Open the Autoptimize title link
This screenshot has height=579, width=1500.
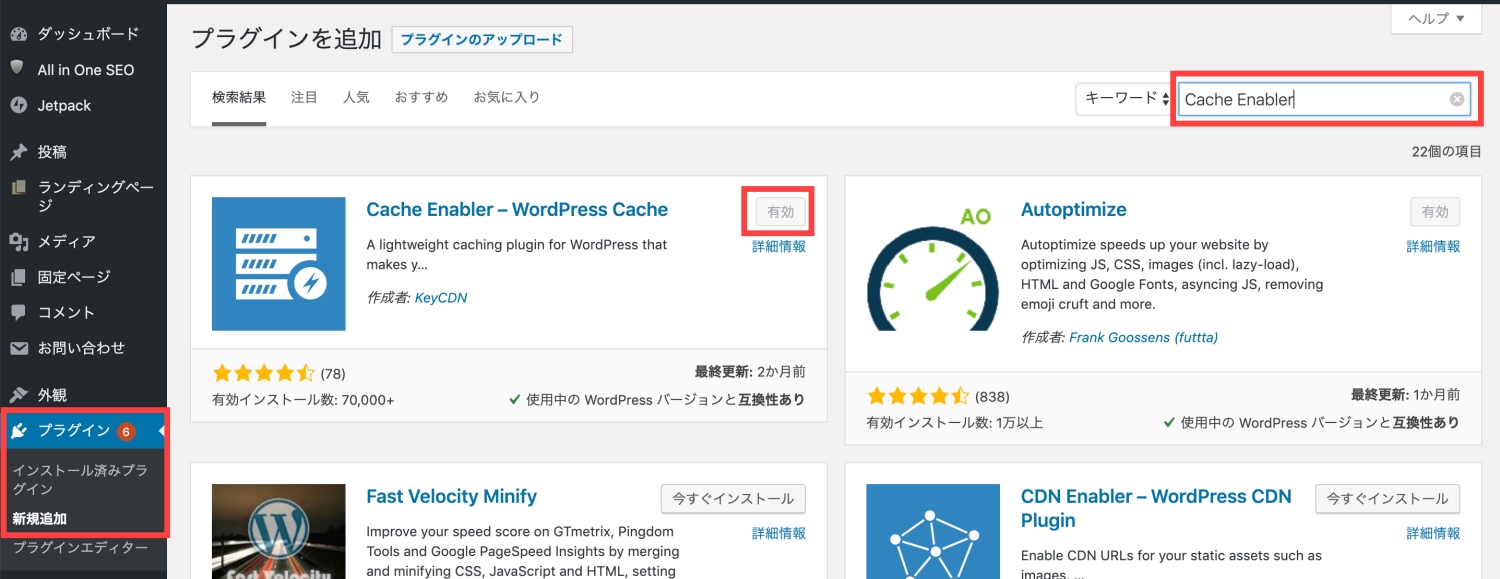[x=1074, y=210]
